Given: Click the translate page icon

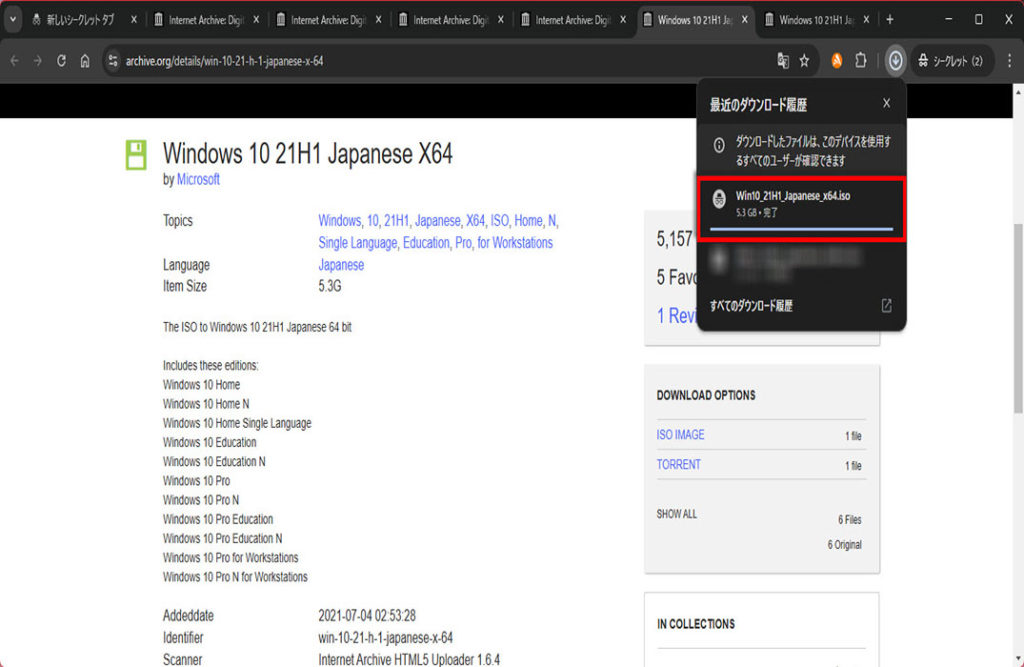Looking at the screenshot, I should point(783,61).
